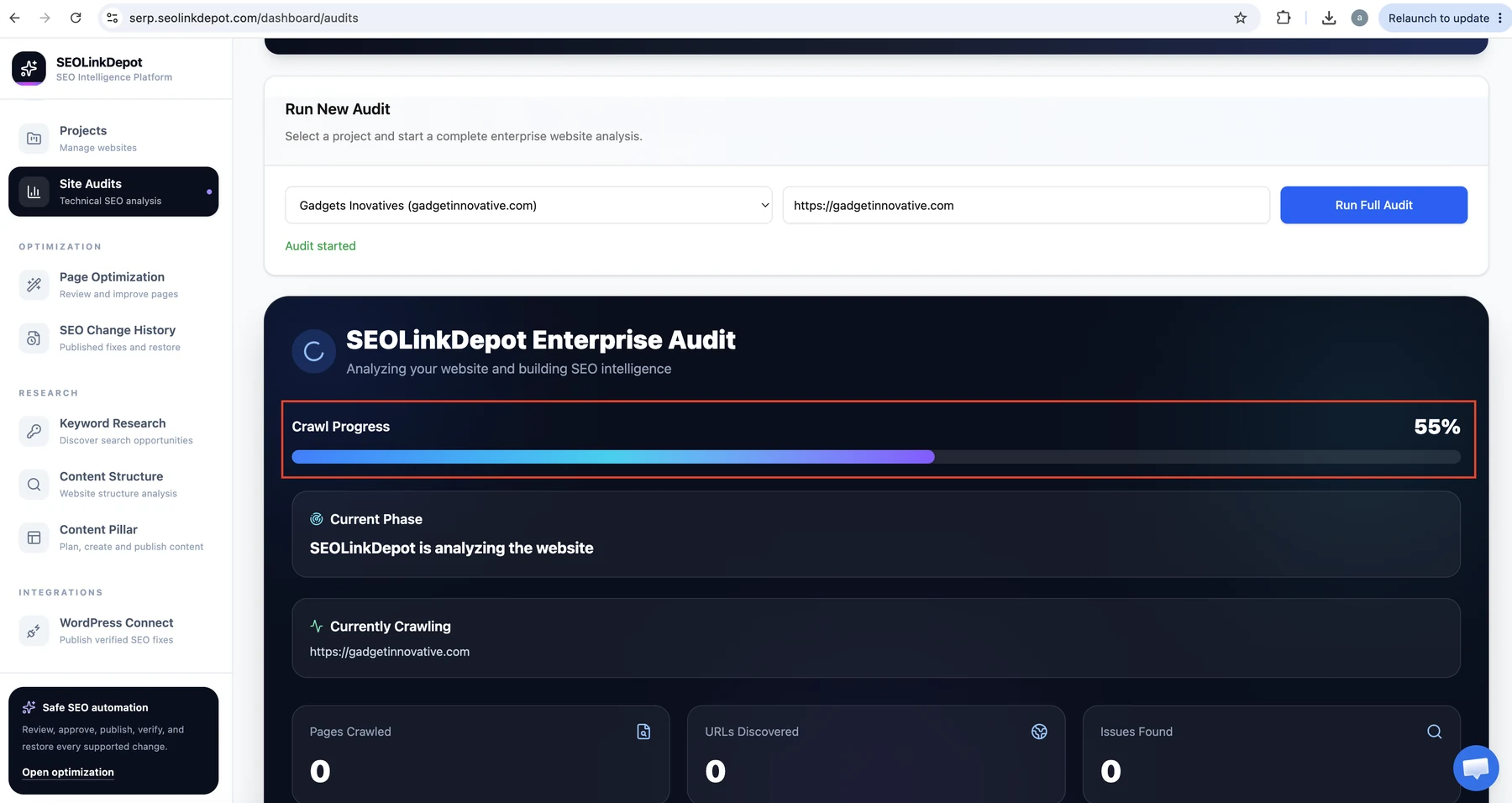Viewport: 1512px width, 803px height.
Task: Click the SEO Change History icon
Action: pos(34,338)
